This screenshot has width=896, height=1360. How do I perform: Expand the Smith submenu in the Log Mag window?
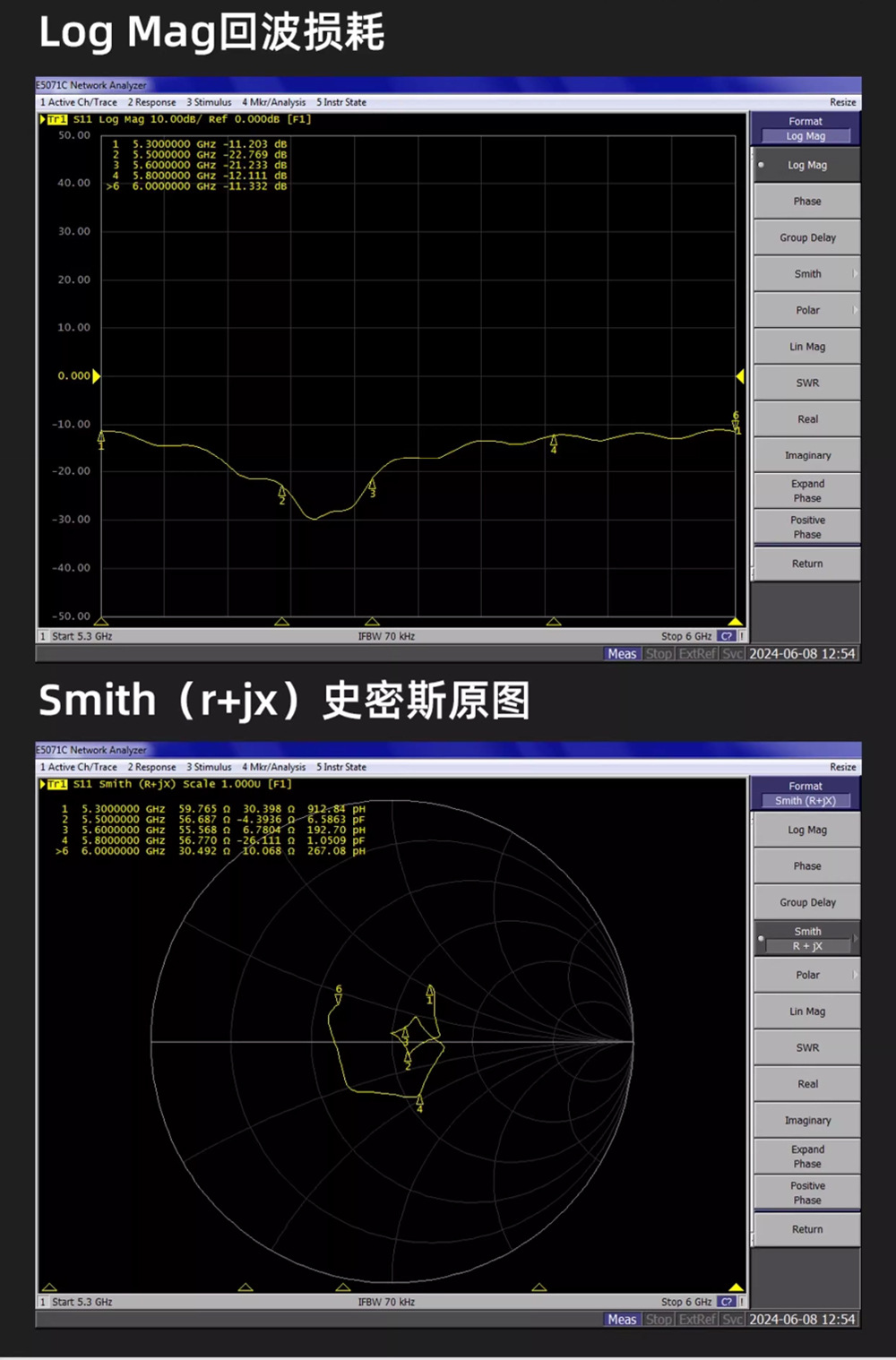pyautogui.click(x=806, y=274)
